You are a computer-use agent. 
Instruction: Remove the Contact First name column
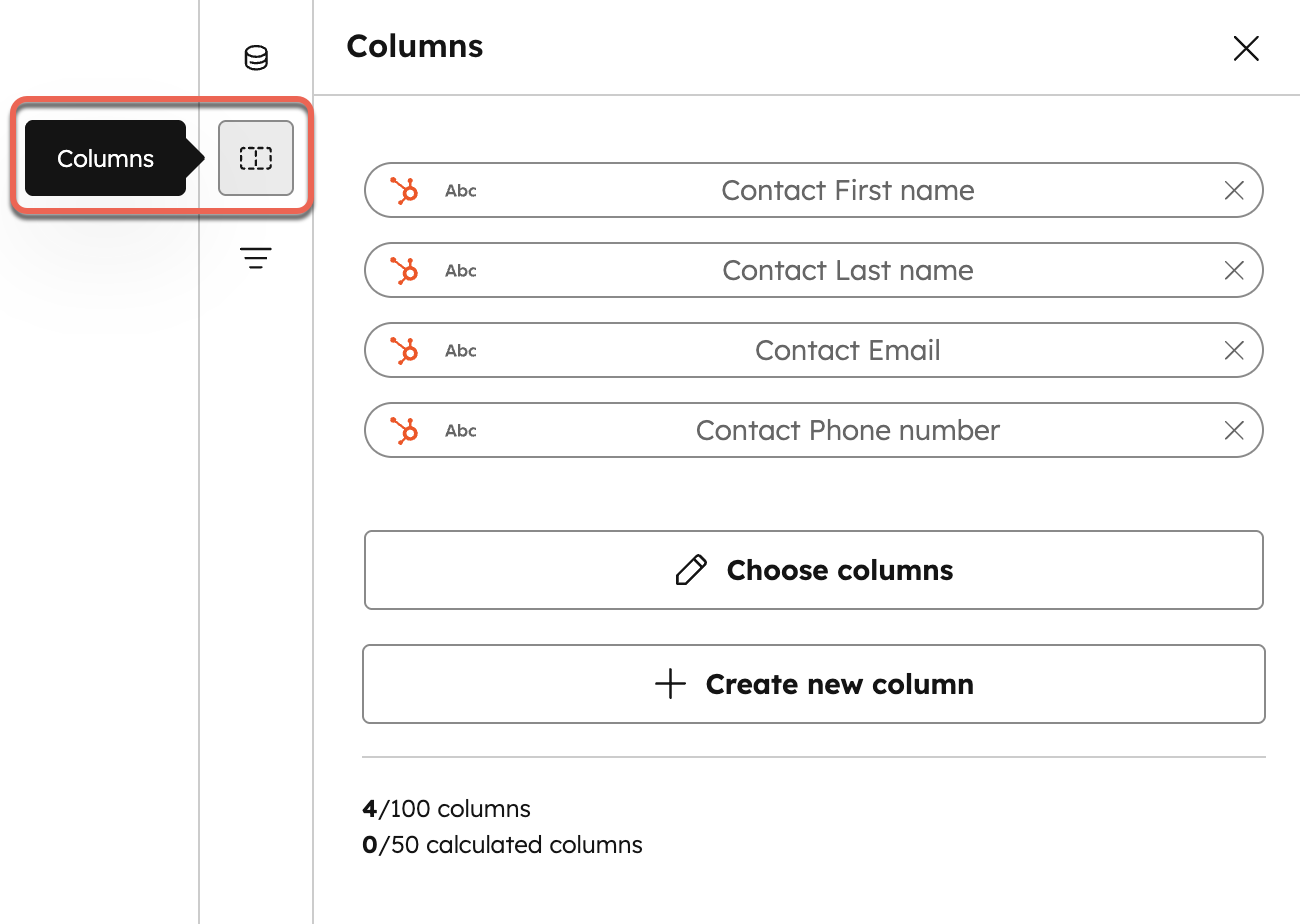(x=1233, y=190)
